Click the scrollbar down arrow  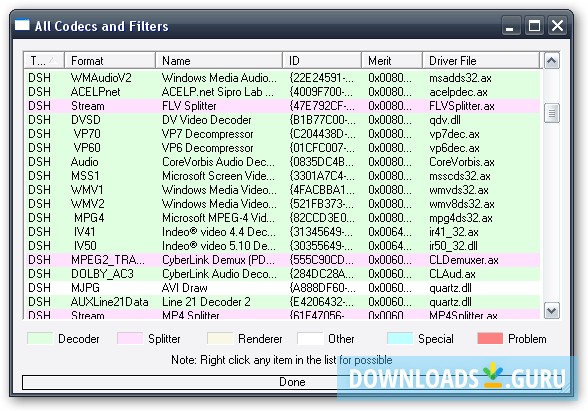[551, 310]
